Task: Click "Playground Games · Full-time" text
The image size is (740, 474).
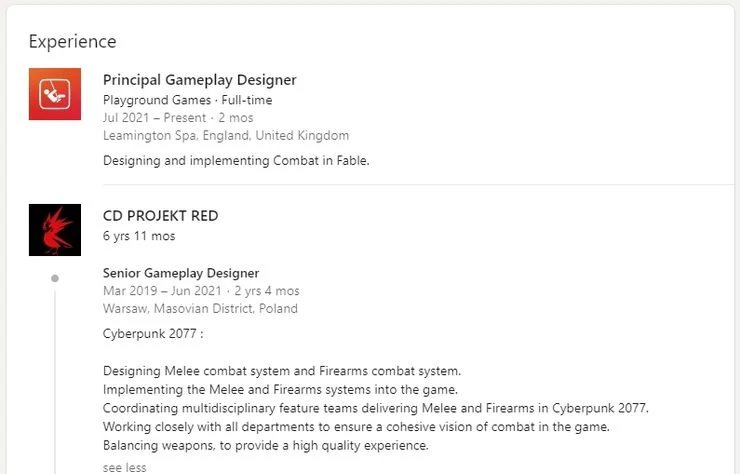Action: tap(187, 100)
